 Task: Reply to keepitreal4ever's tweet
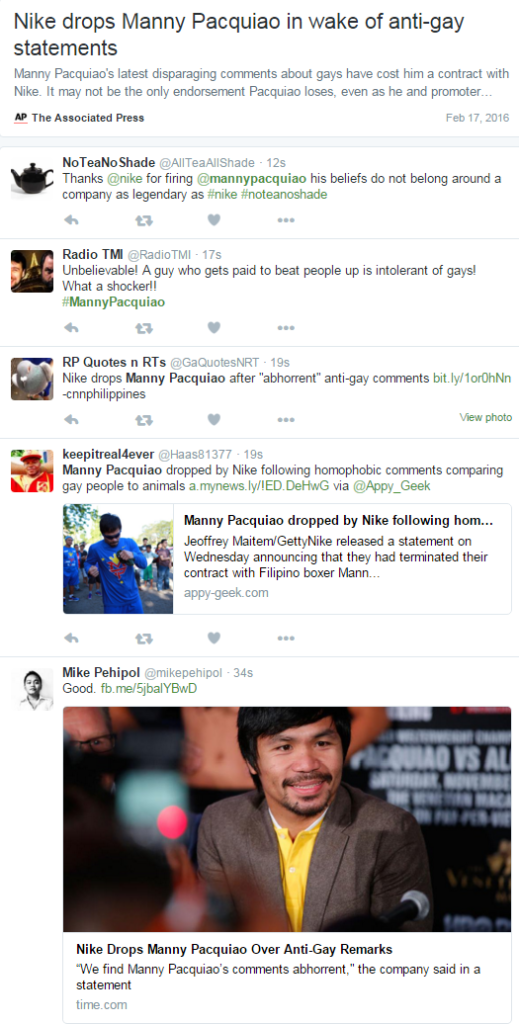[x=71, y=638]
